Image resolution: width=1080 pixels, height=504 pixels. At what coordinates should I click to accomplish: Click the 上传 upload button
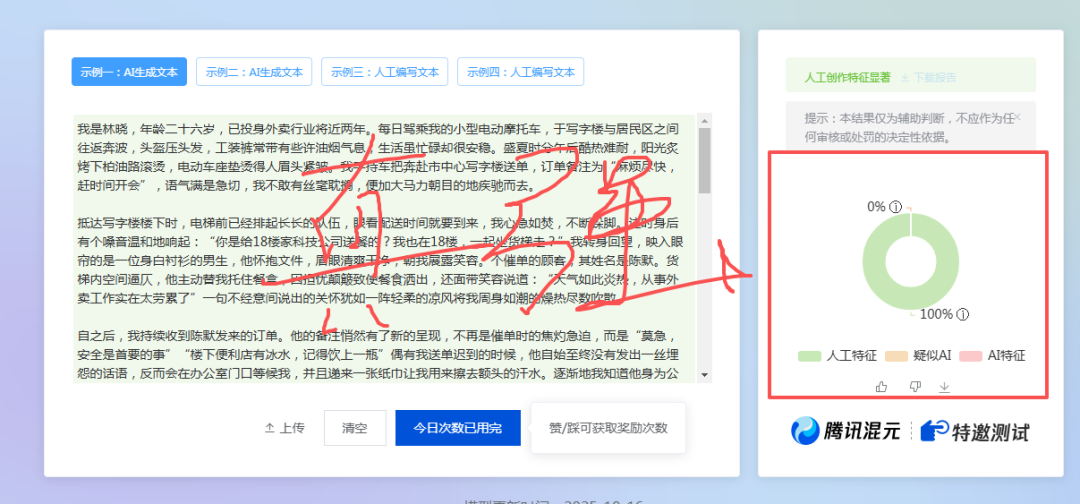(x=284, y=428)
